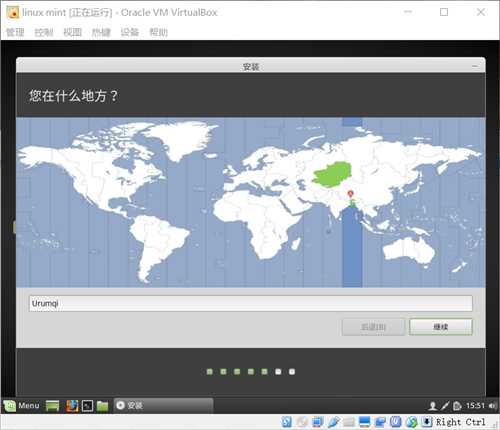Click the blue display monitor status icon
The image size is (500, 430).
coord(365,422)
